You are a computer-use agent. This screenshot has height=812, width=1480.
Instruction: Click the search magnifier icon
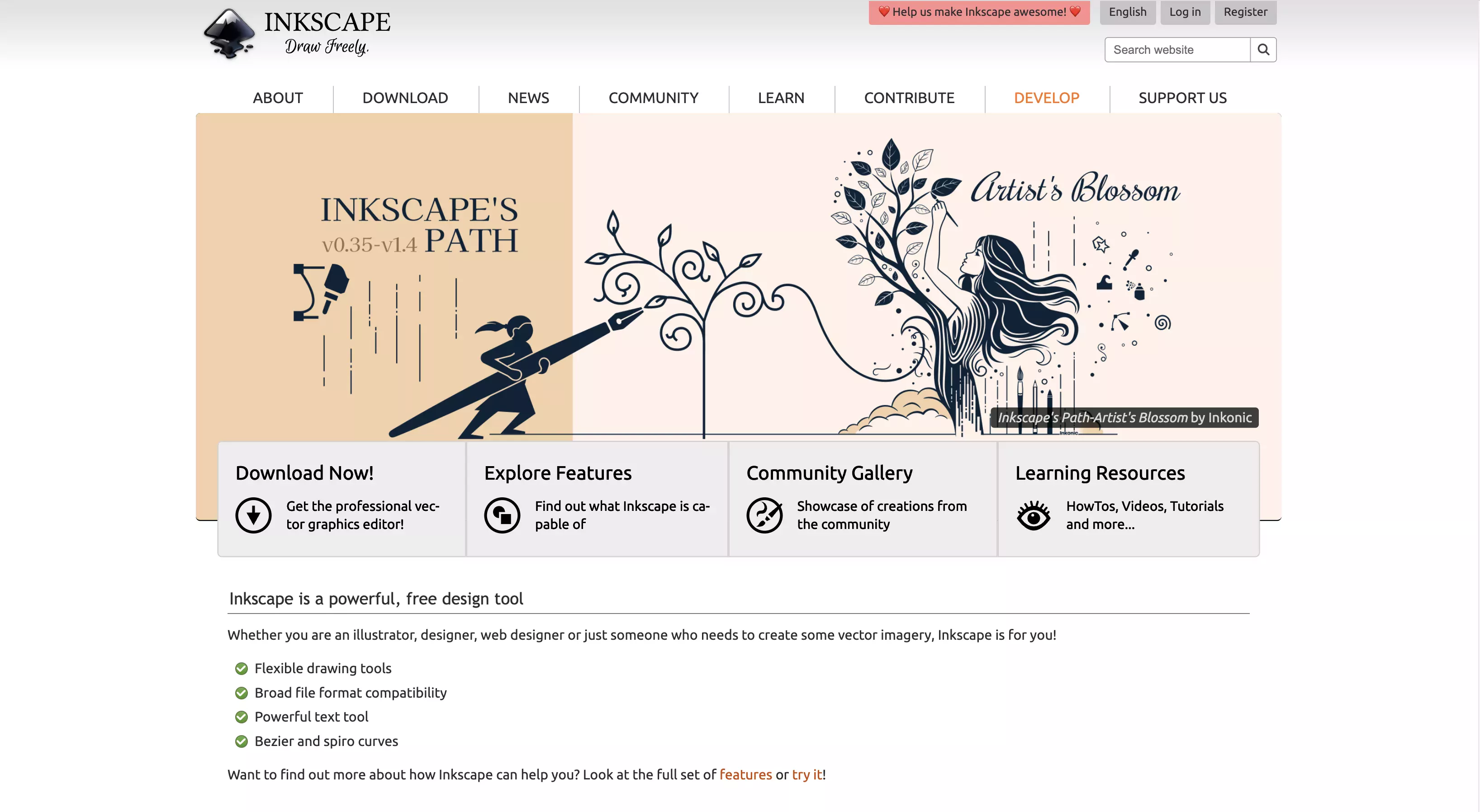pyautogui.click(x=1263, y=49)
